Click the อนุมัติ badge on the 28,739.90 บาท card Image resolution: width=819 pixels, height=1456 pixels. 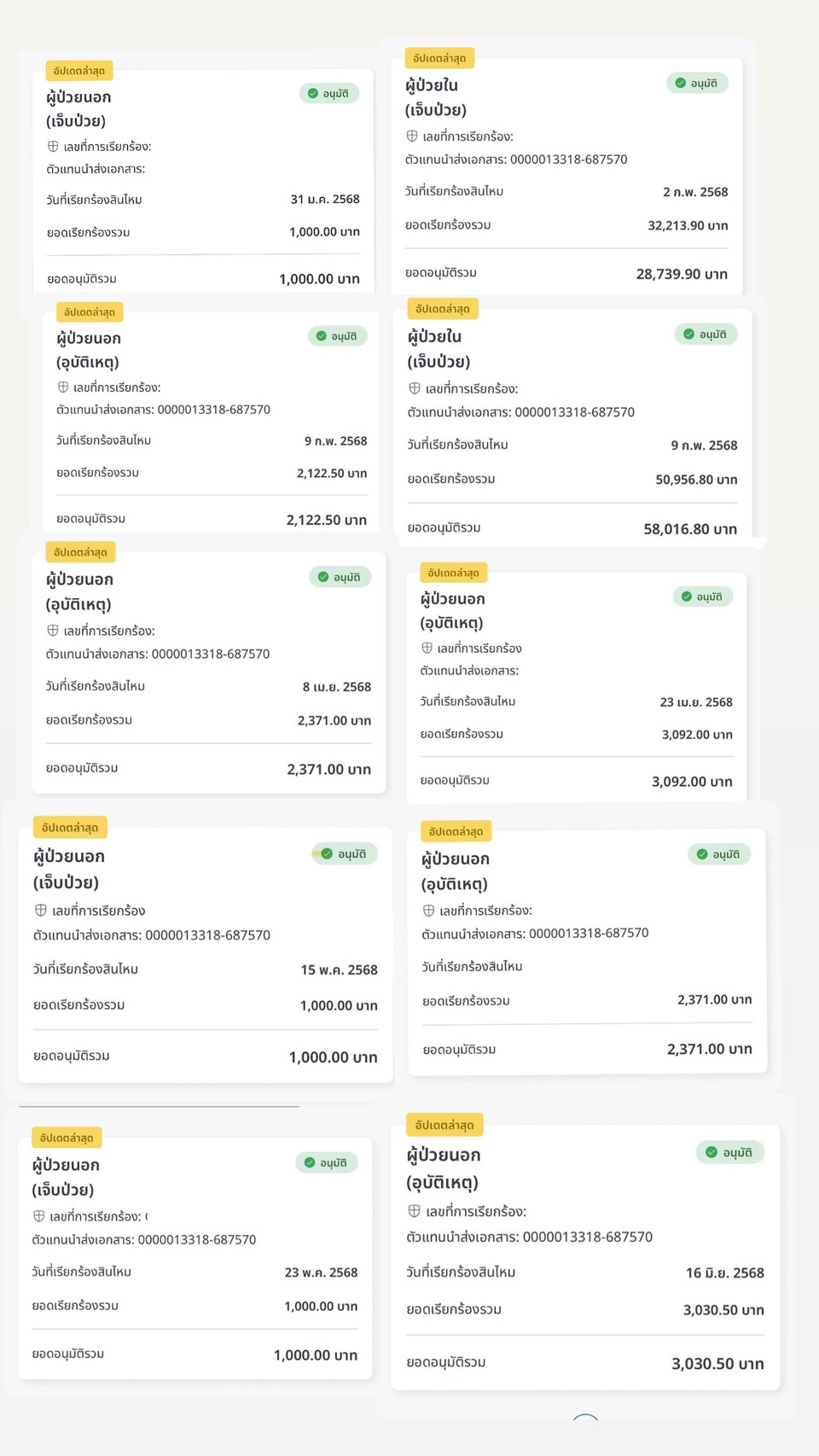pyautogui.click(x=697, y=83)
